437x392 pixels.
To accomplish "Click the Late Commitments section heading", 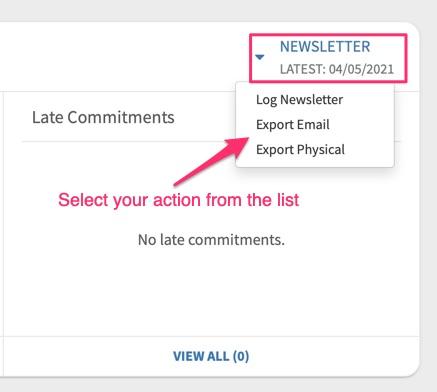I will [103, 117].
